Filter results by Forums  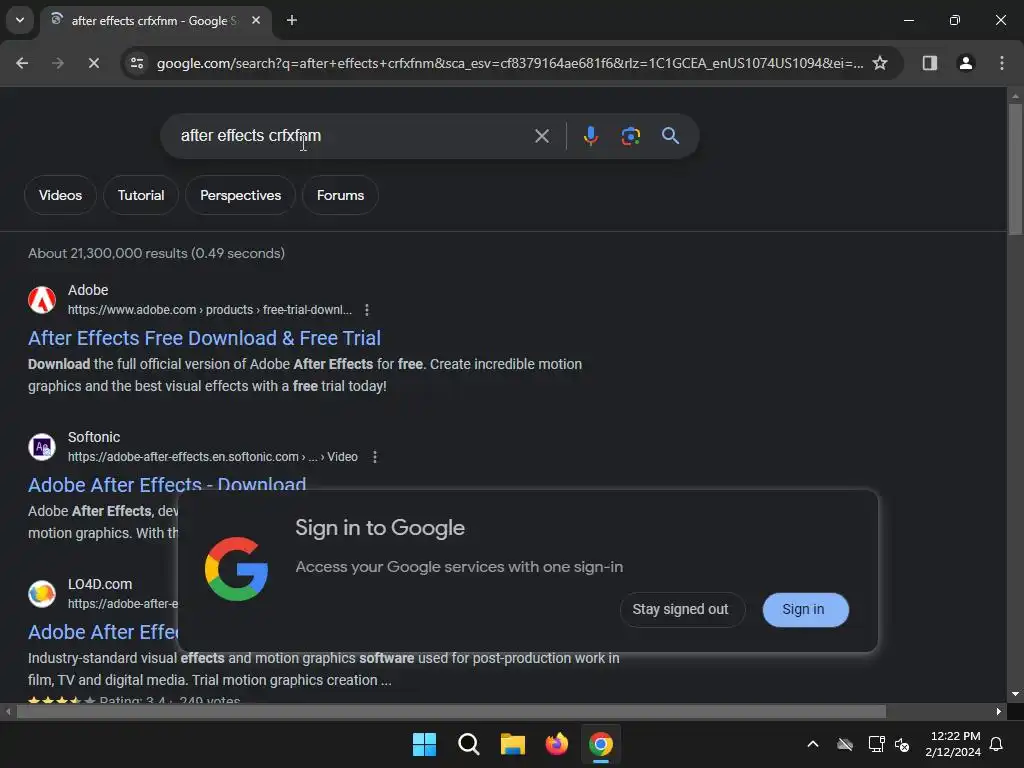pos(340,195)
